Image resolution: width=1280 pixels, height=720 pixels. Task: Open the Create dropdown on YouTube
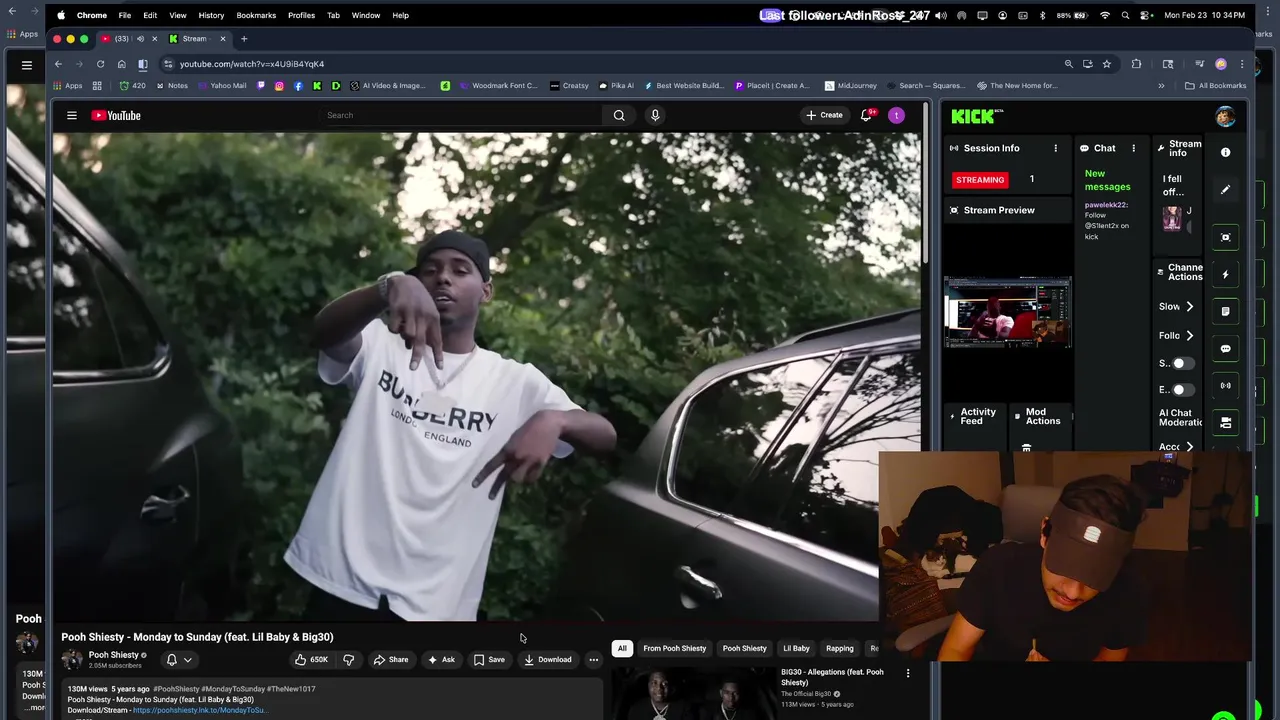(825, 115)
